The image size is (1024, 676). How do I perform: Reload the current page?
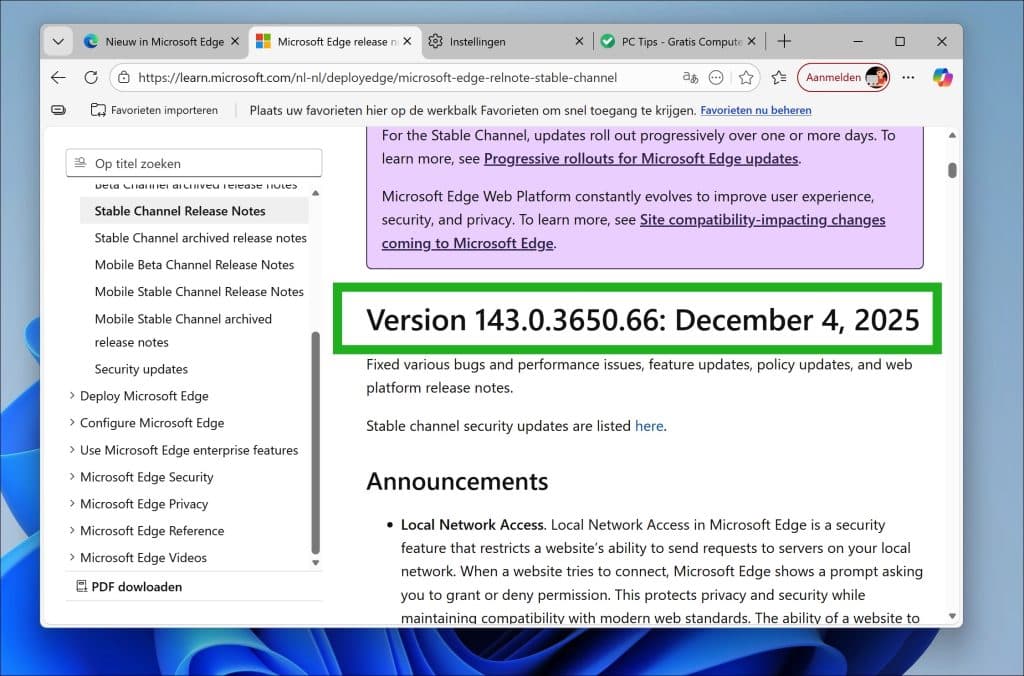[90, 77]
